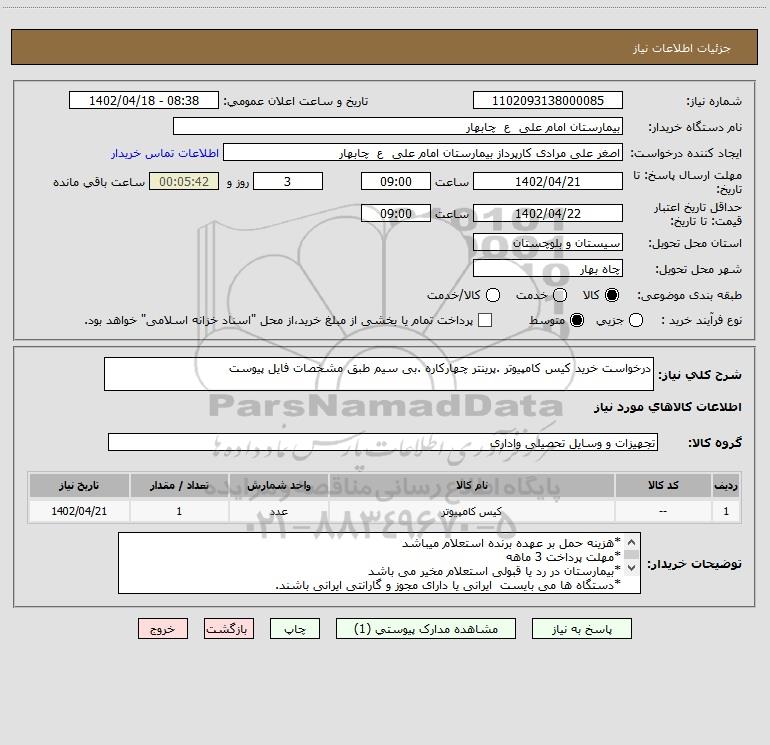
Task: Click the goods group field تجهیزات و وسایل
Action: pos(383,442)
